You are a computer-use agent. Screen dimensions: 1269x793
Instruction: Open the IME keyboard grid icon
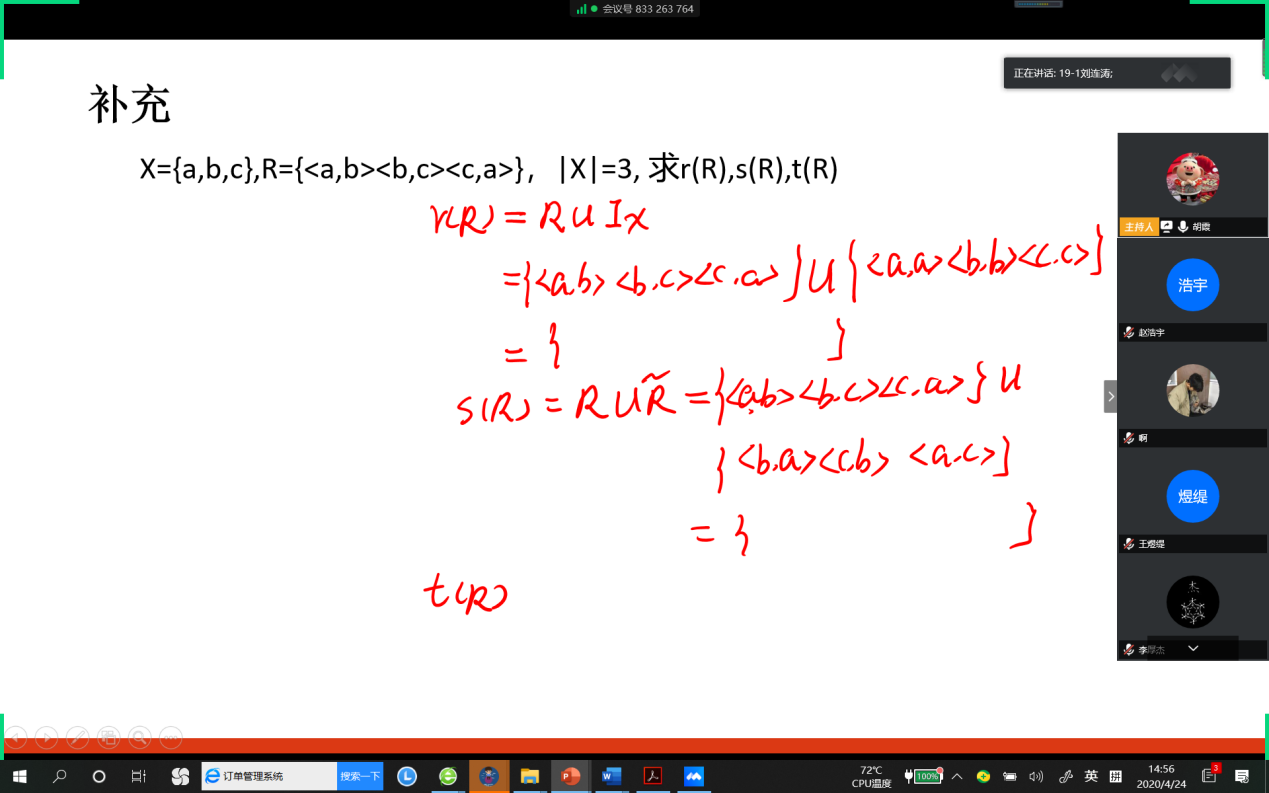click(1115, 776)
